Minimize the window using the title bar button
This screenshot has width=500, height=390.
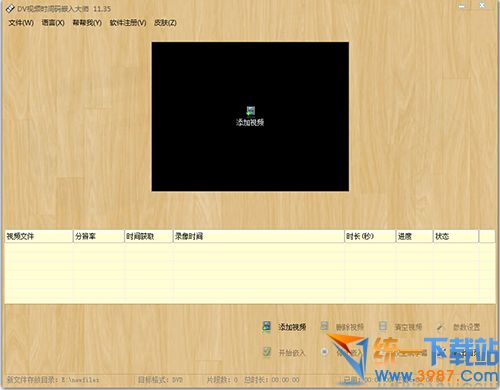tap(462, 6)
